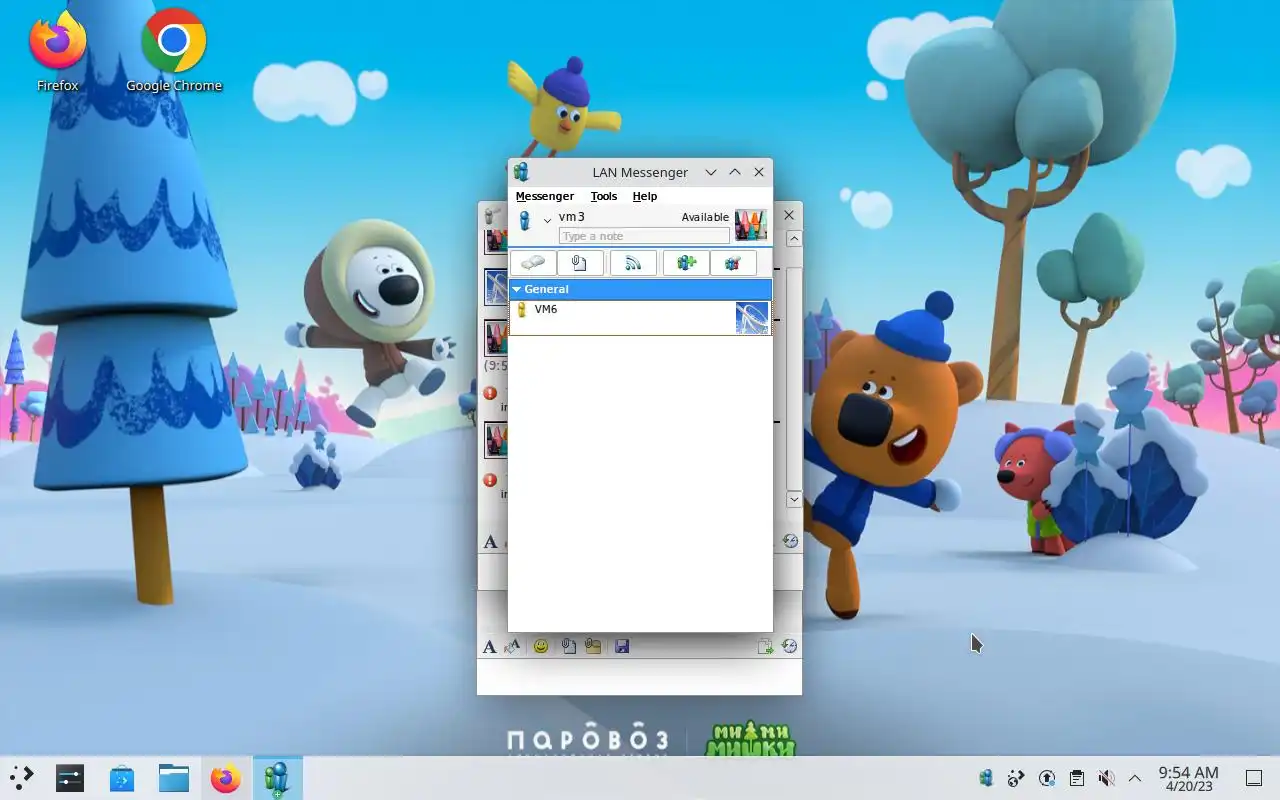Open the smiley emoticon picker
The width and height of the screenshot is (1280, 800).
541,647
